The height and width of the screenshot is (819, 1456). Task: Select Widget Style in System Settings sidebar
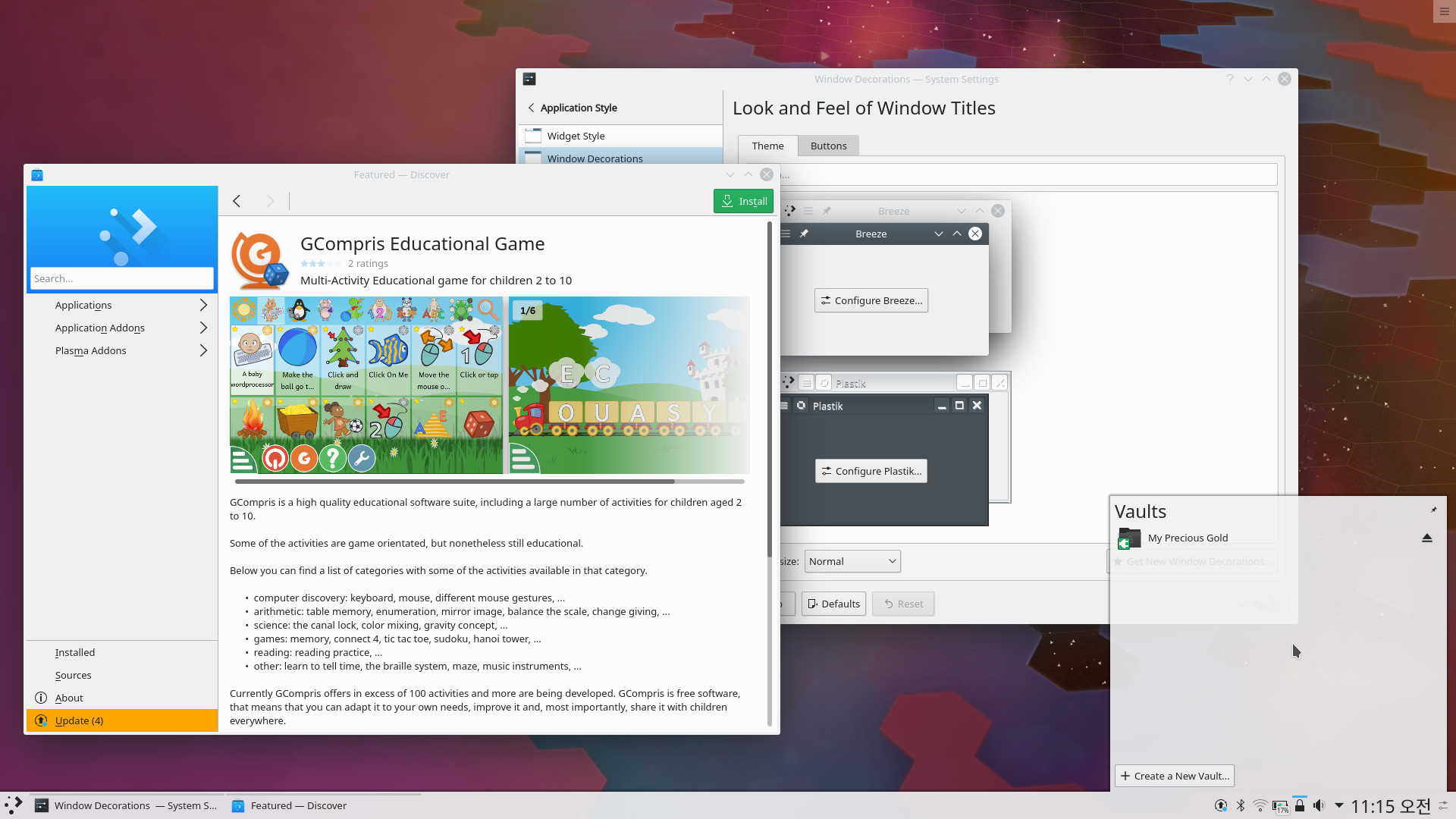620,136
